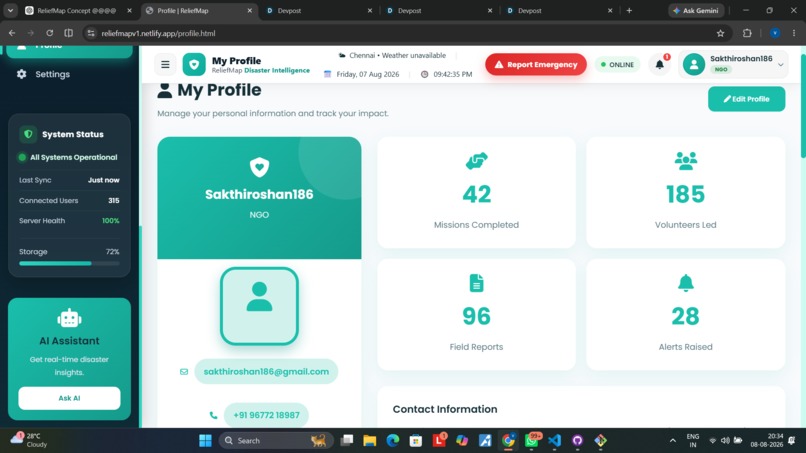Open the notifications bell in the header
The width and height of the screenshot is (806, 453).
[x=660, y=64]
